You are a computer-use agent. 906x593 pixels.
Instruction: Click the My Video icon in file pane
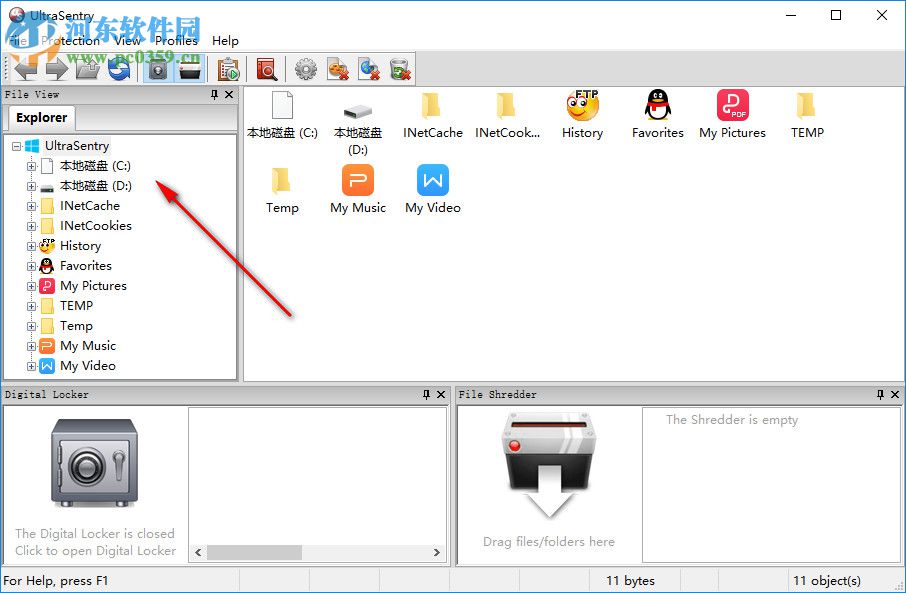point(433,180)
